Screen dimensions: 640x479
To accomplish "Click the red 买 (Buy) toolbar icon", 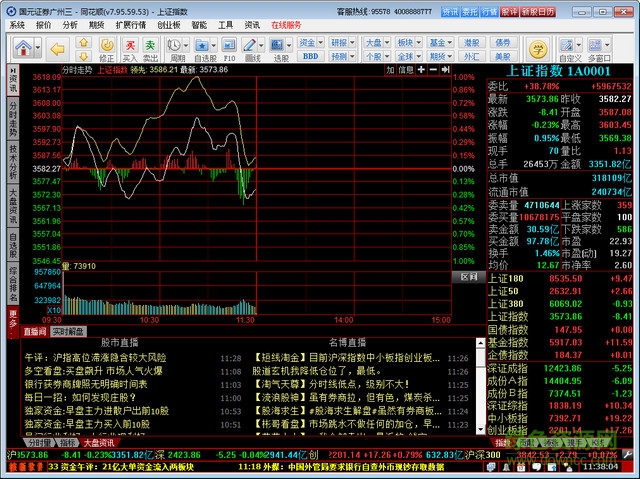I will pos(129,48).
